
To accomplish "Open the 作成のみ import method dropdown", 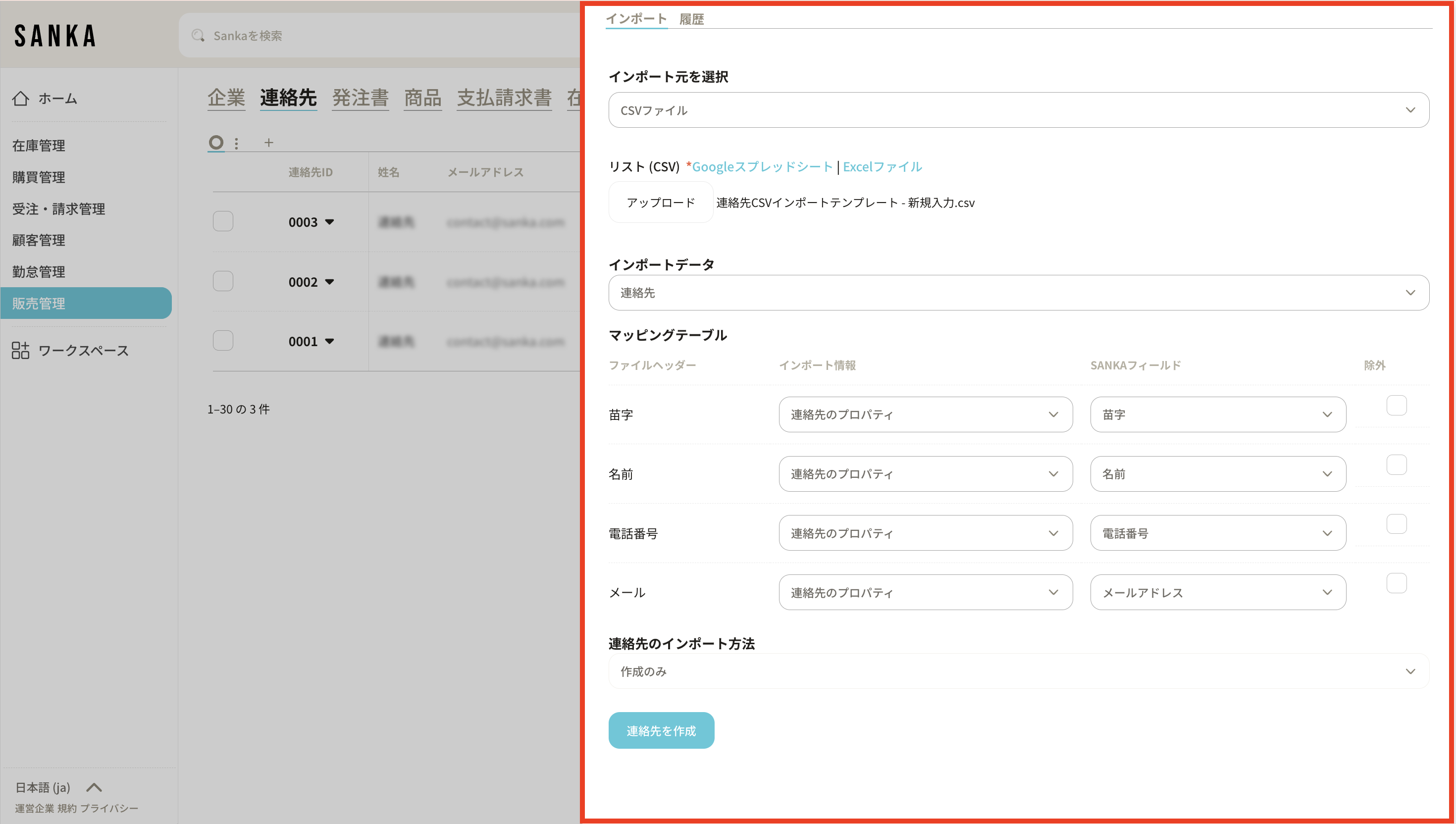I will click(1018, 671).
